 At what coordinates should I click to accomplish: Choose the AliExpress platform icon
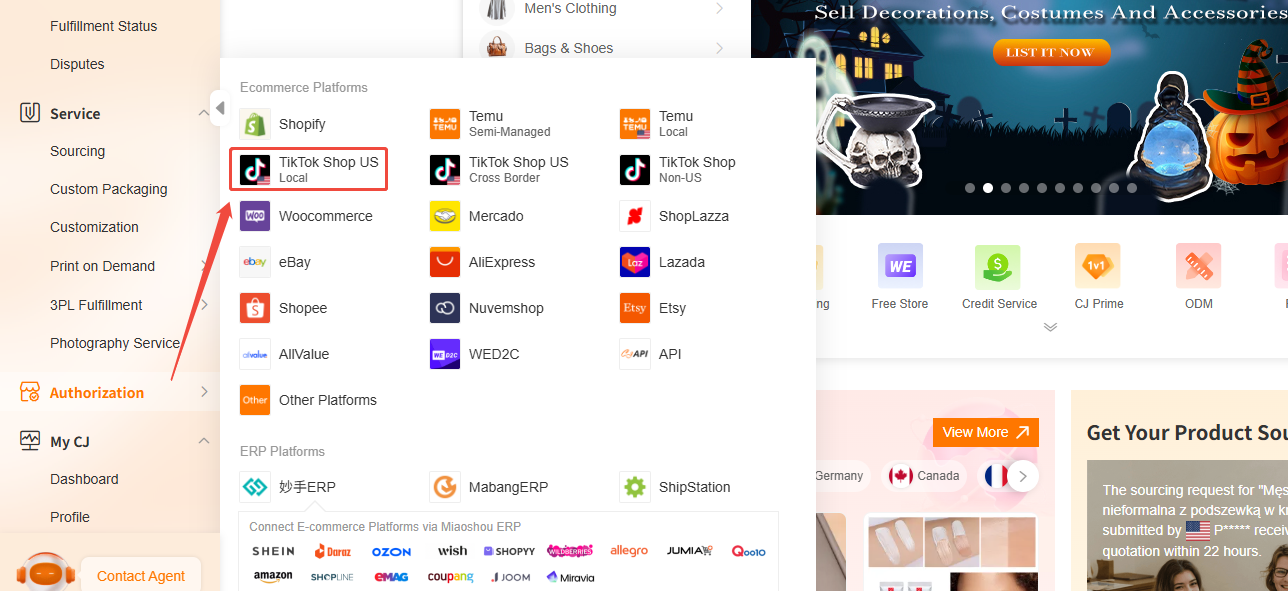445,262
